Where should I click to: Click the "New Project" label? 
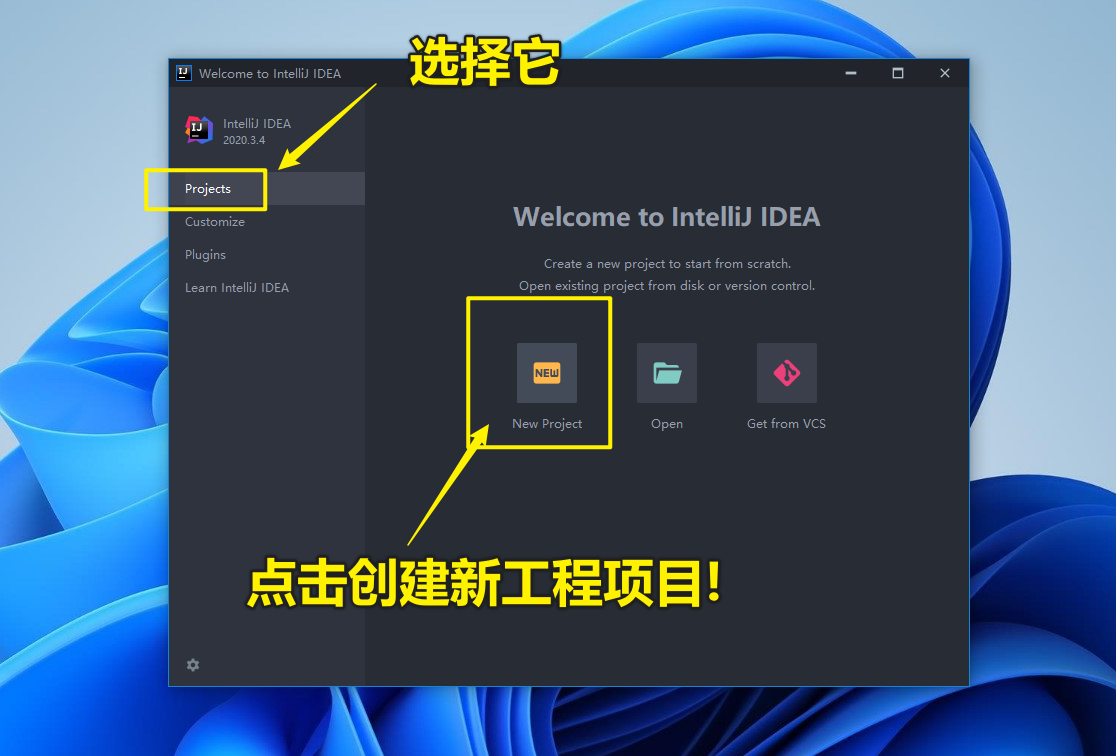click(547, 424)
